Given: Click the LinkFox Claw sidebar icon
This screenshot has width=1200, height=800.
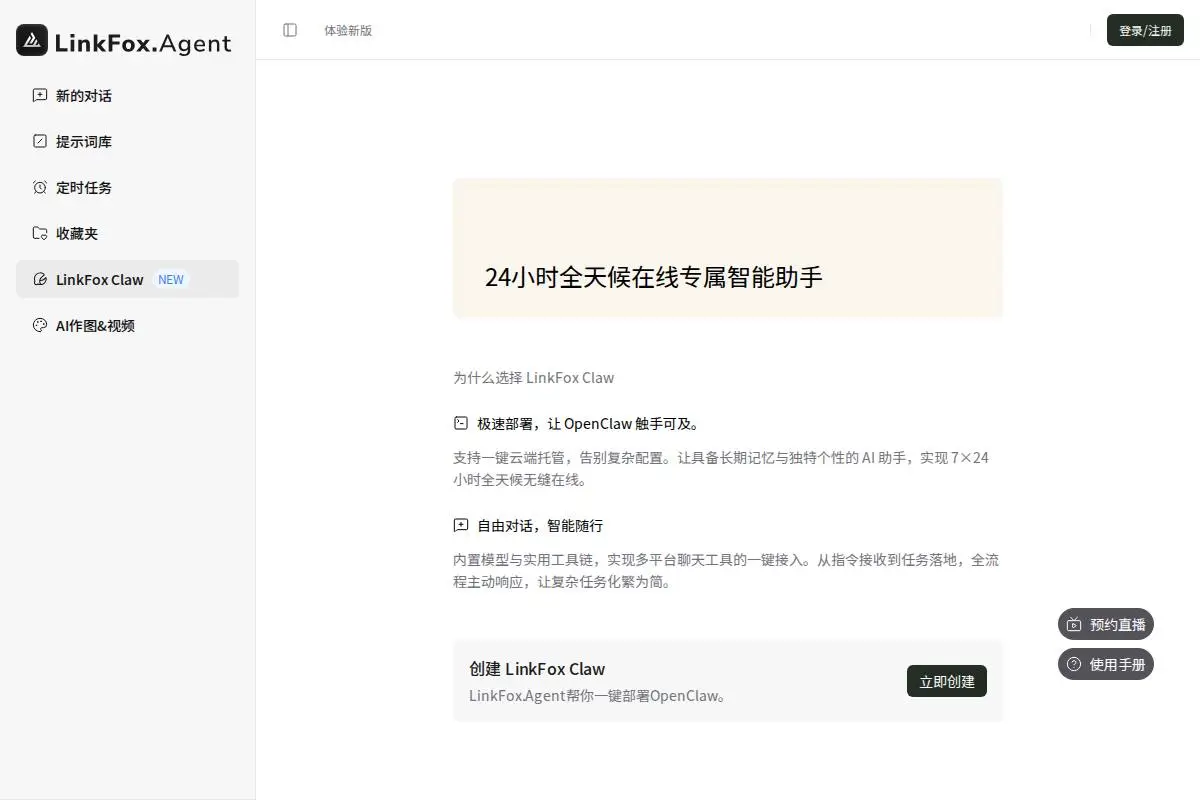Looking at the screenshot, I should coord(40,280).
